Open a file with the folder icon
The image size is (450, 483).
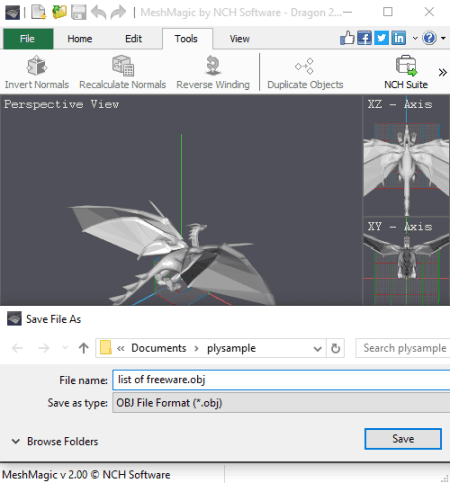coord(59,12)
